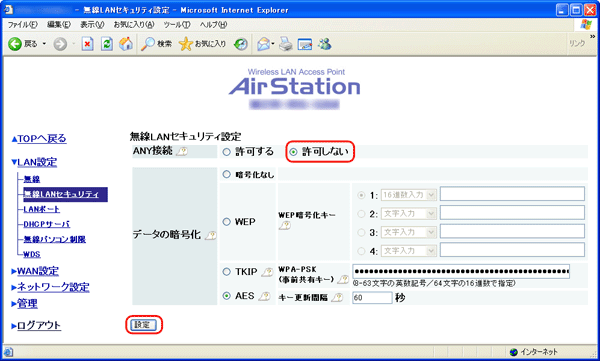The image size is (600, 361).
Task: Click the 設定 button
Action: 143,325
